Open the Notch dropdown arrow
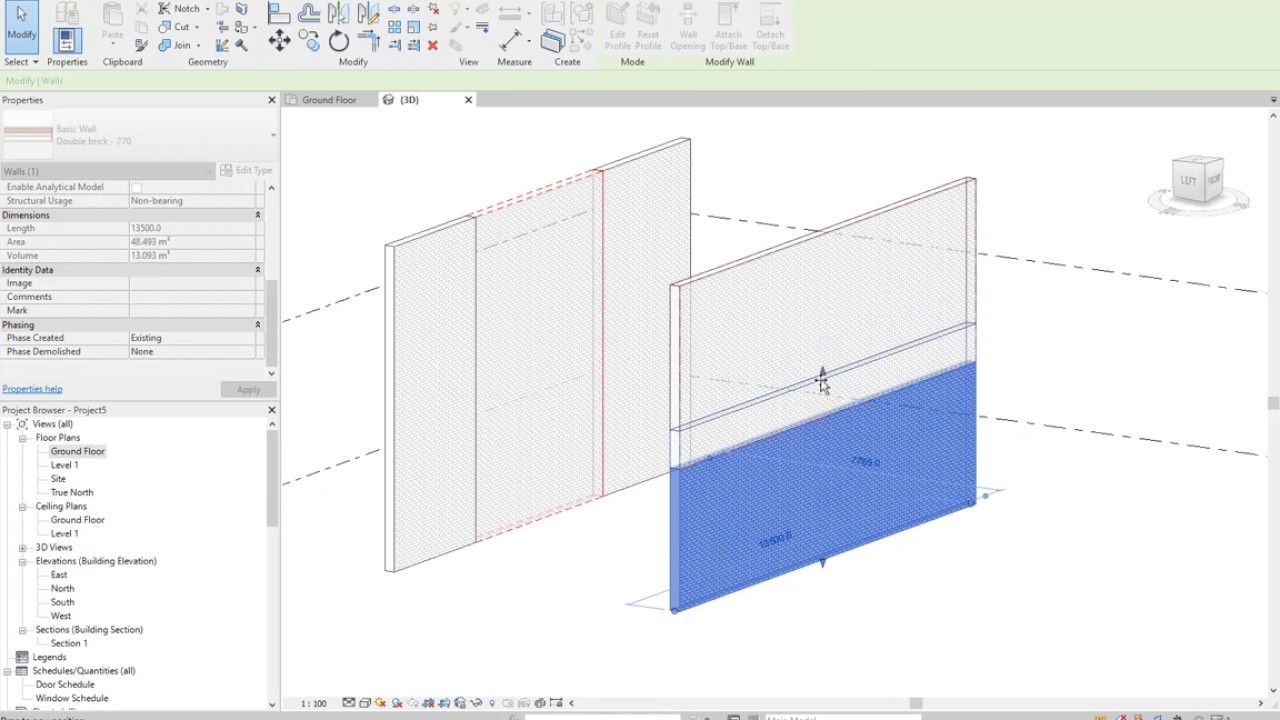 coord(207,9)
